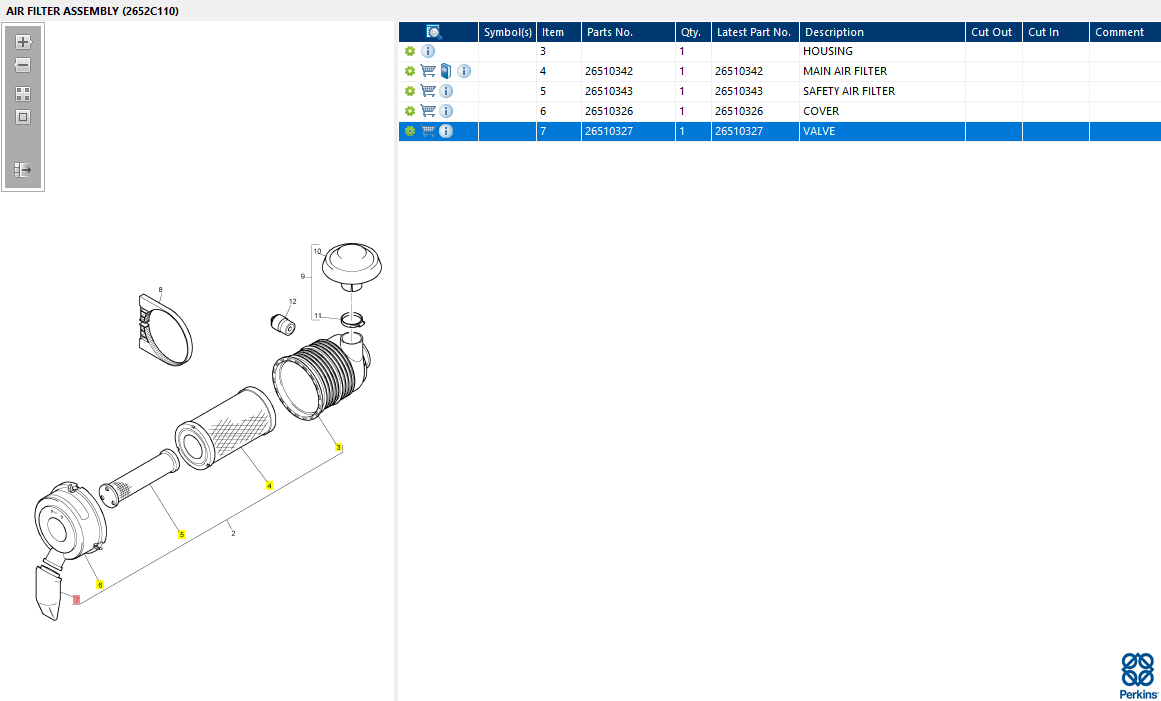Click parts number 26510343 cell
The image size is (1161, 701).
[628, 91]
